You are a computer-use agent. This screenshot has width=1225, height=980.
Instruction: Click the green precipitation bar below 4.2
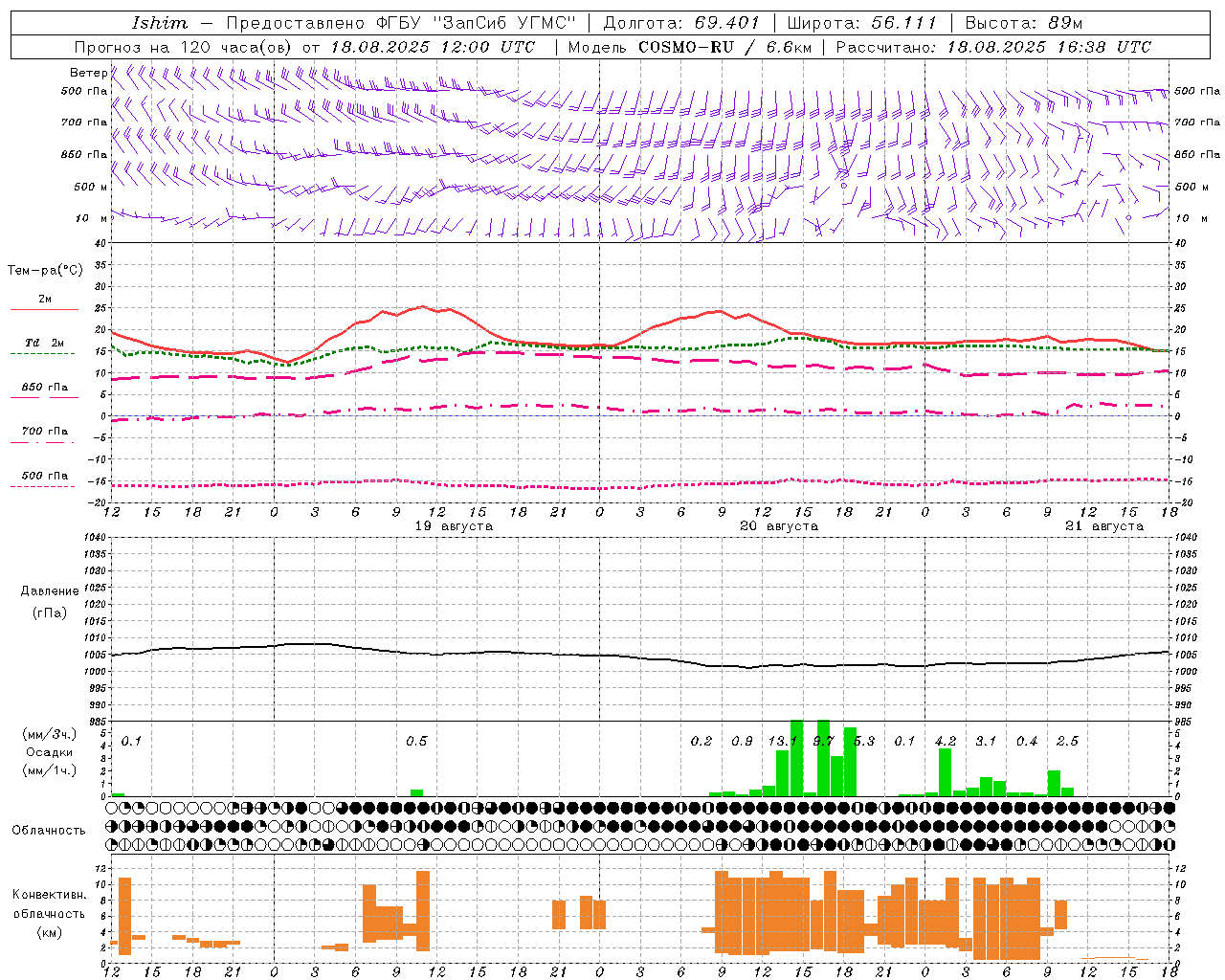coord(946,772)
